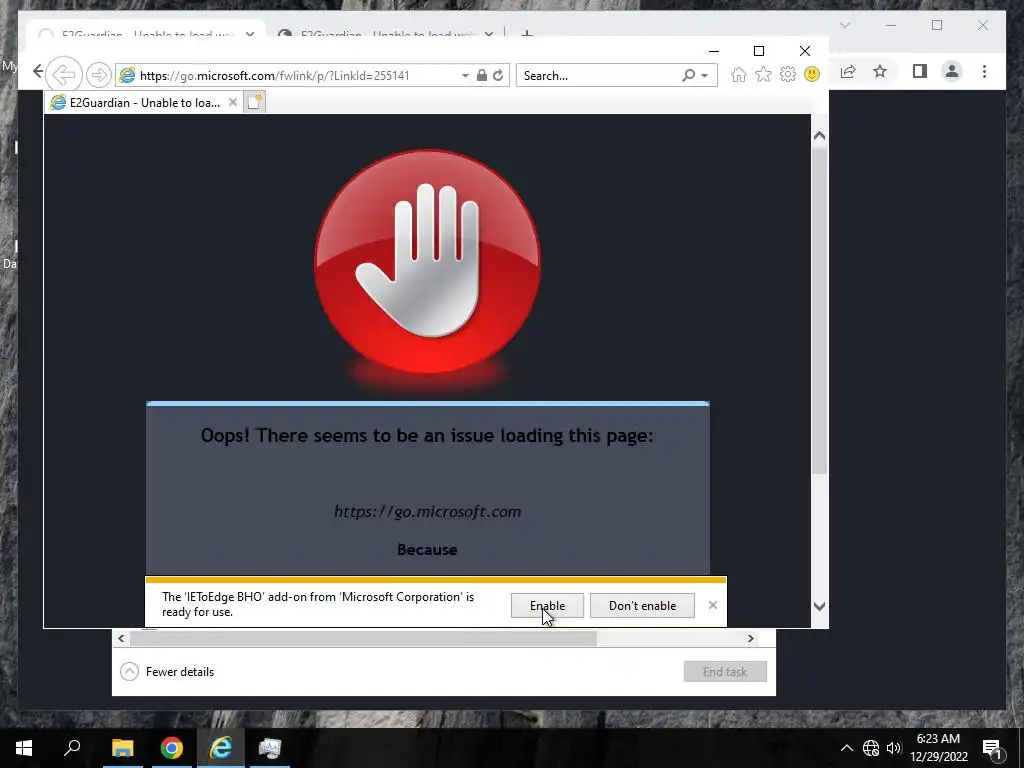Open Chrome profile avatar
Image resolution: width=1024 pixels, height=768 pixels.
tap(952, 71)
